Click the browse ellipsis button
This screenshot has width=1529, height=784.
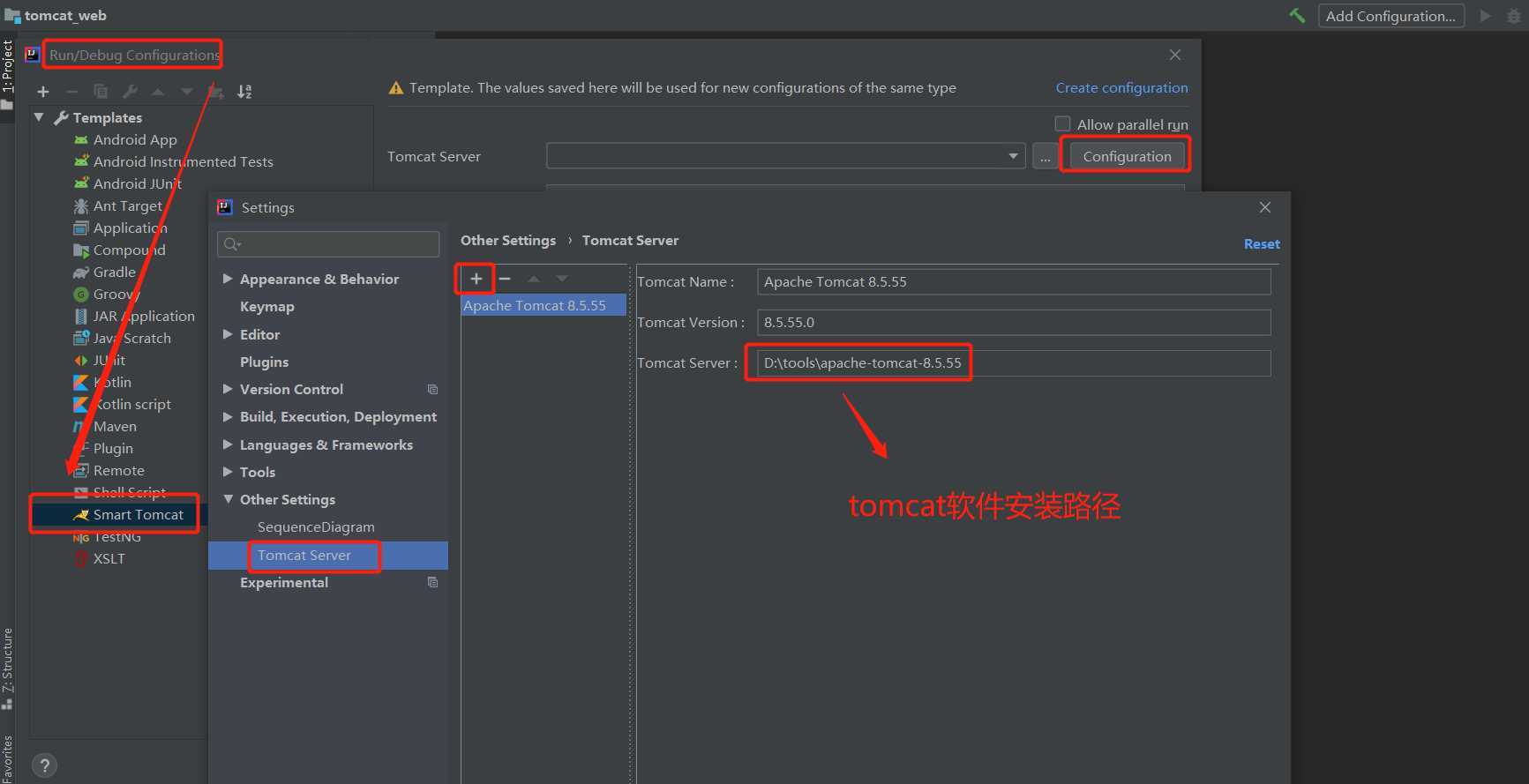pyautogui.click(x=1046, y=156)
